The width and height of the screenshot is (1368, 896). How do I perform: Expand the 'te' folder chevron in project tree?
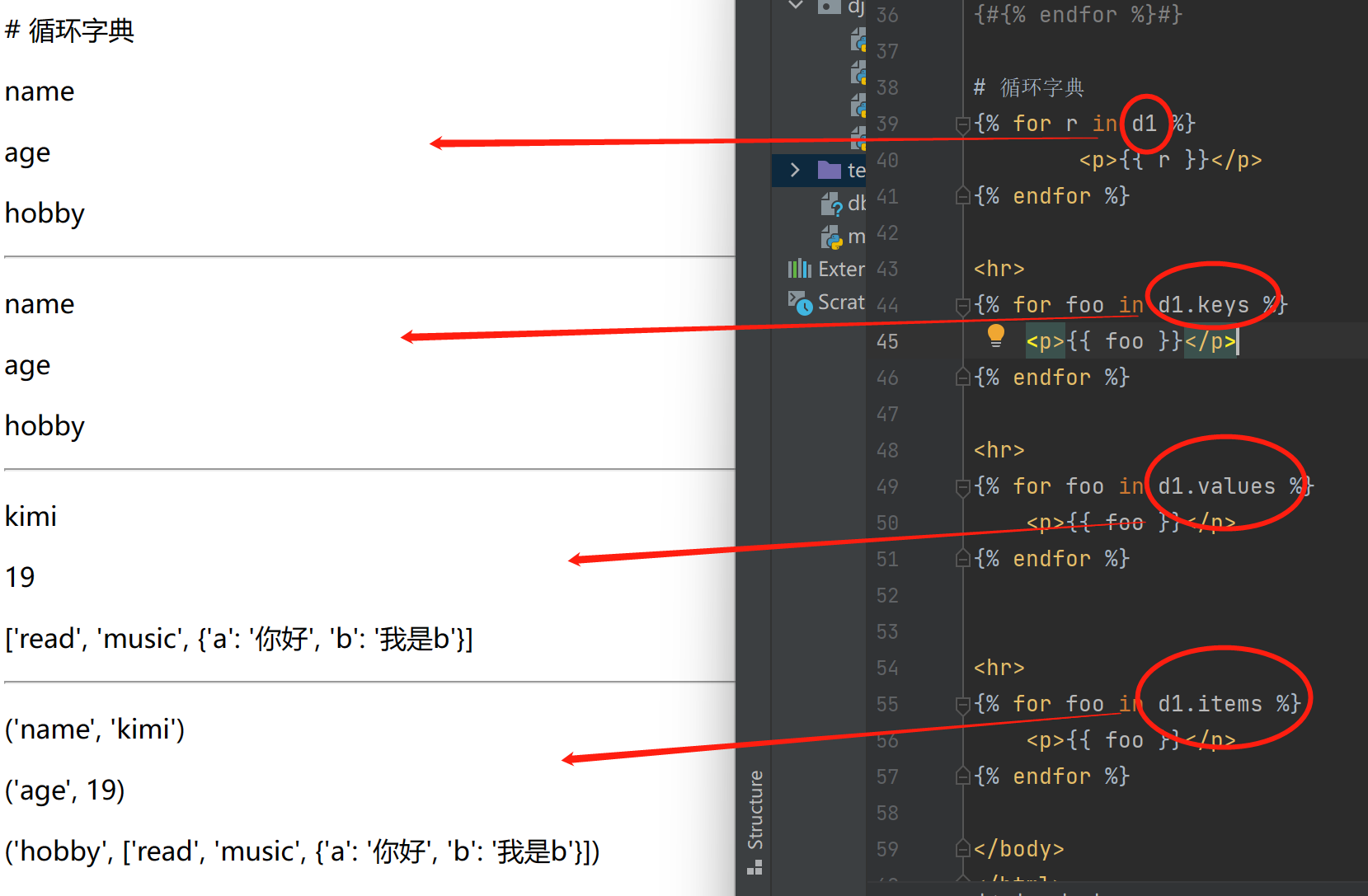[x=795, y=170]
